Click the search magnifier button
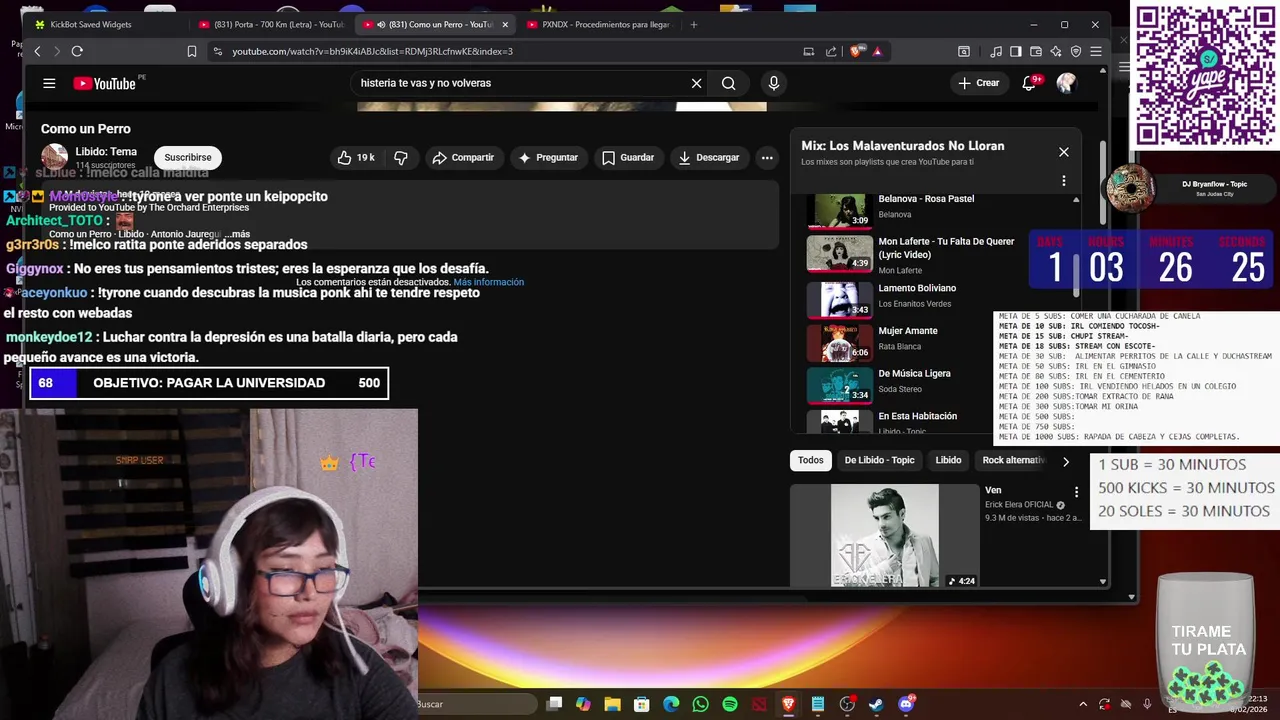The height and width of the screenshot is (720, 1280). click(x=728, y=83)
